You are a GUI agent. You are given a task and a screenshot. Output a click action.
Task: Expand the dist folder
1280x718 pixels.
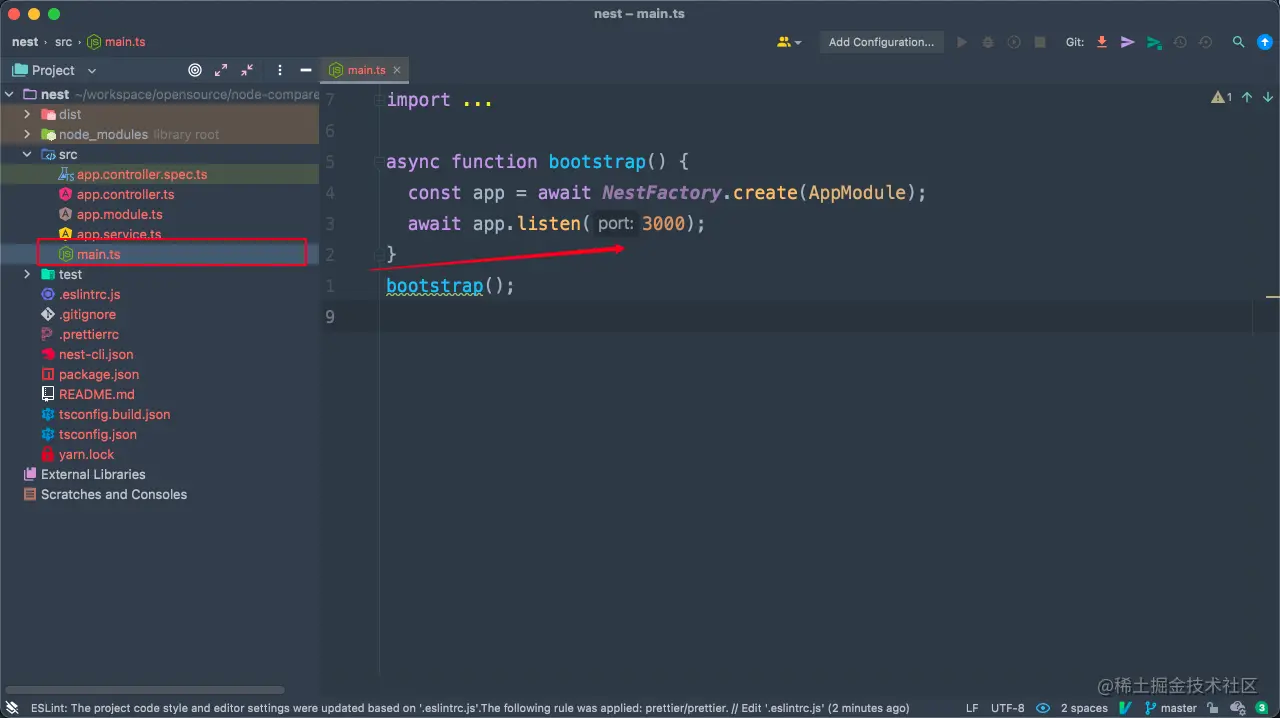pos(27,114)
